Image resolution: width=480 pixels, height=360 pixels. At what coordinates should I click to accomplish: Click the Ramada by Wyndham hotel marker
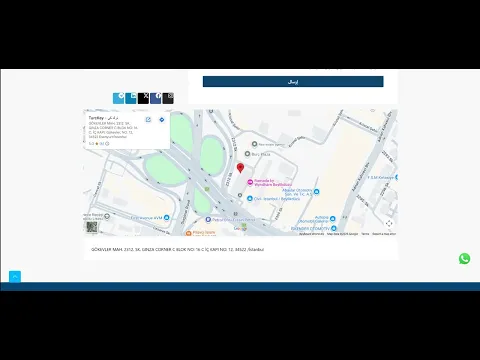tap(250, 182)
